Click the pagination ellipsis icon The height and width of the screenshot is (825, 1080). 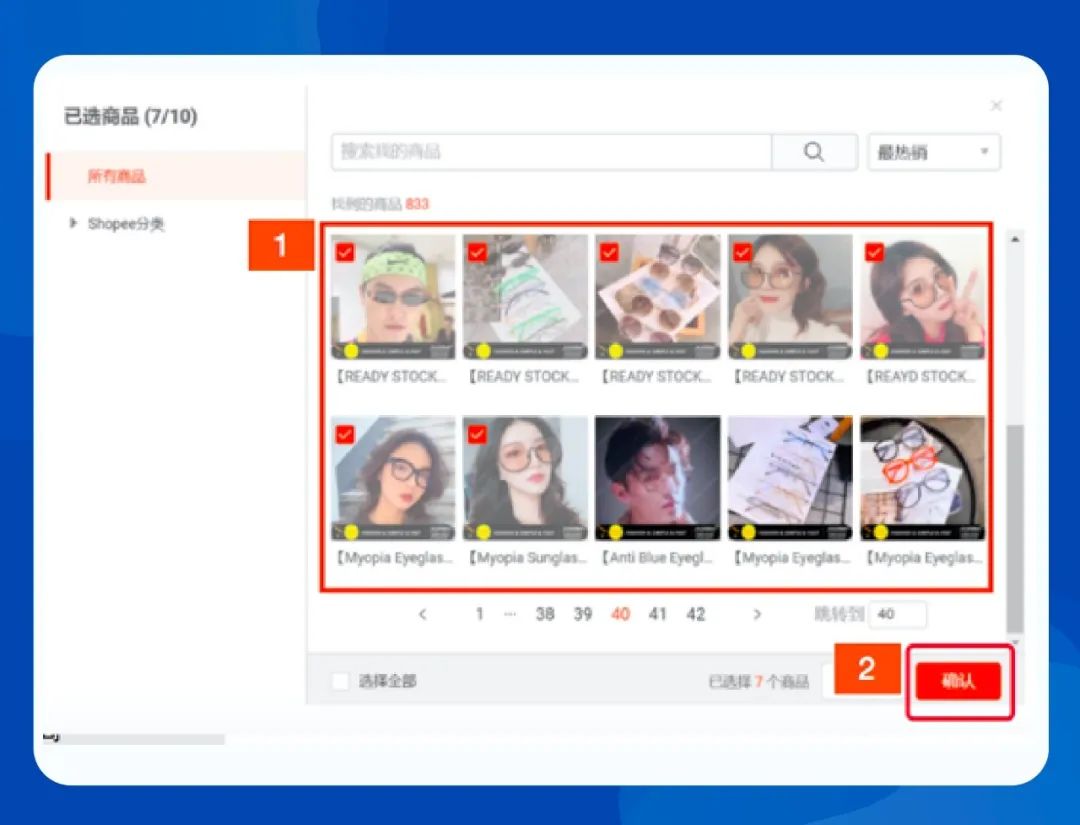pos(510,615)
